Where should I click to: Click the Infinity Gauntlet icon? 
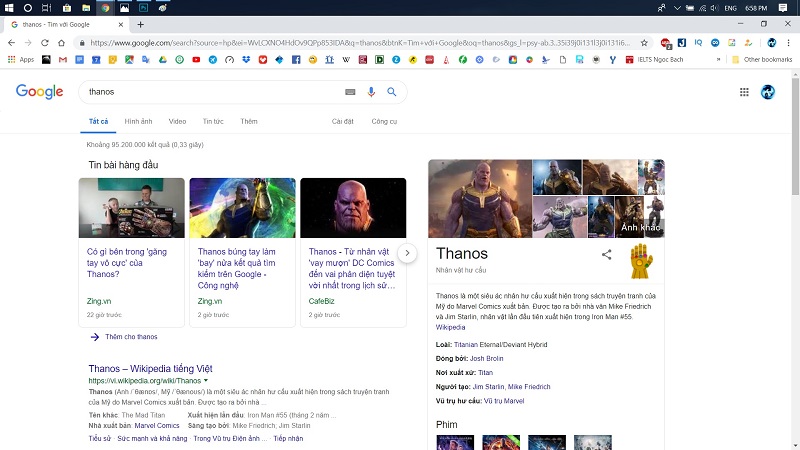641,261
